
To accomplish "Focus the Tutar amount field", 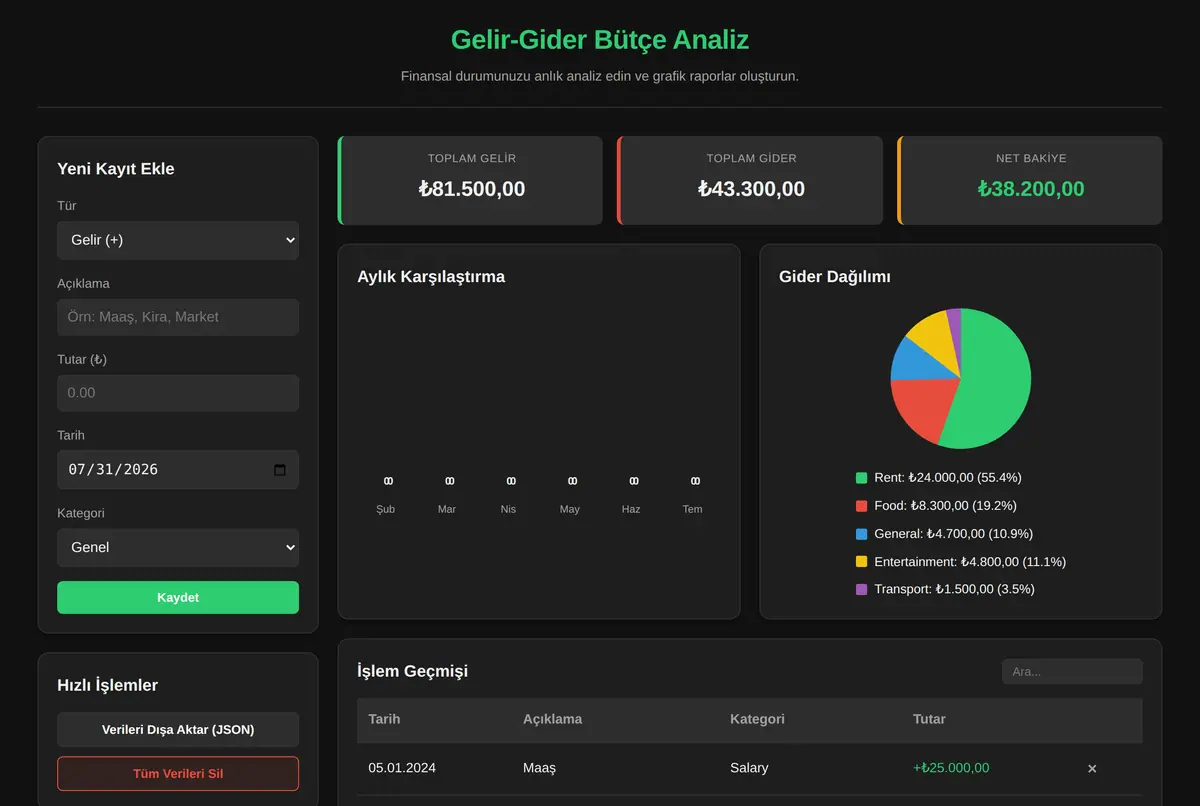I will [178, 393].
